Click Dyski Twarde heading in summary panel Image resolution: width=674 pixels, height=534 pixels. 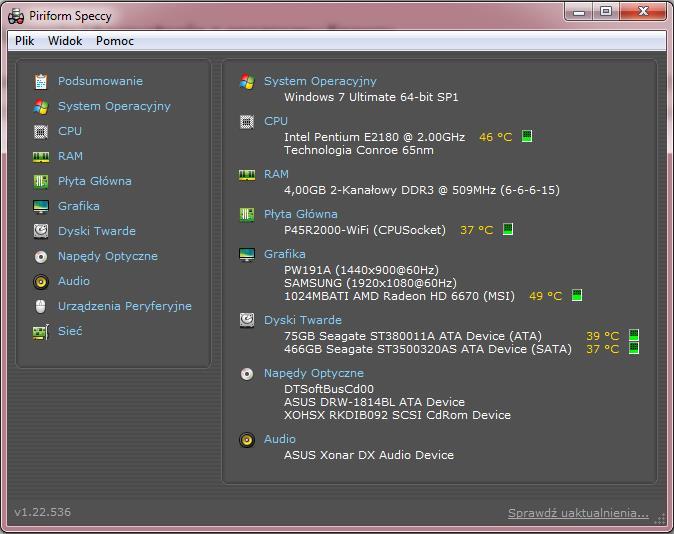click(x=303, y=320)
